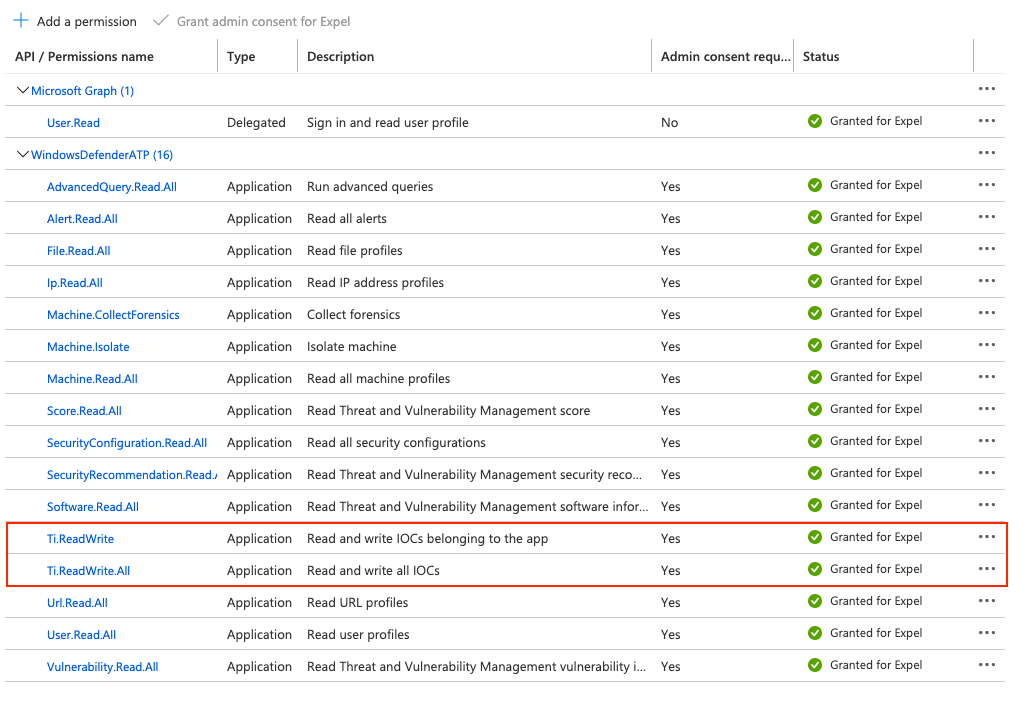Click green granted check icon for User.Read

(x=815, y=121)
